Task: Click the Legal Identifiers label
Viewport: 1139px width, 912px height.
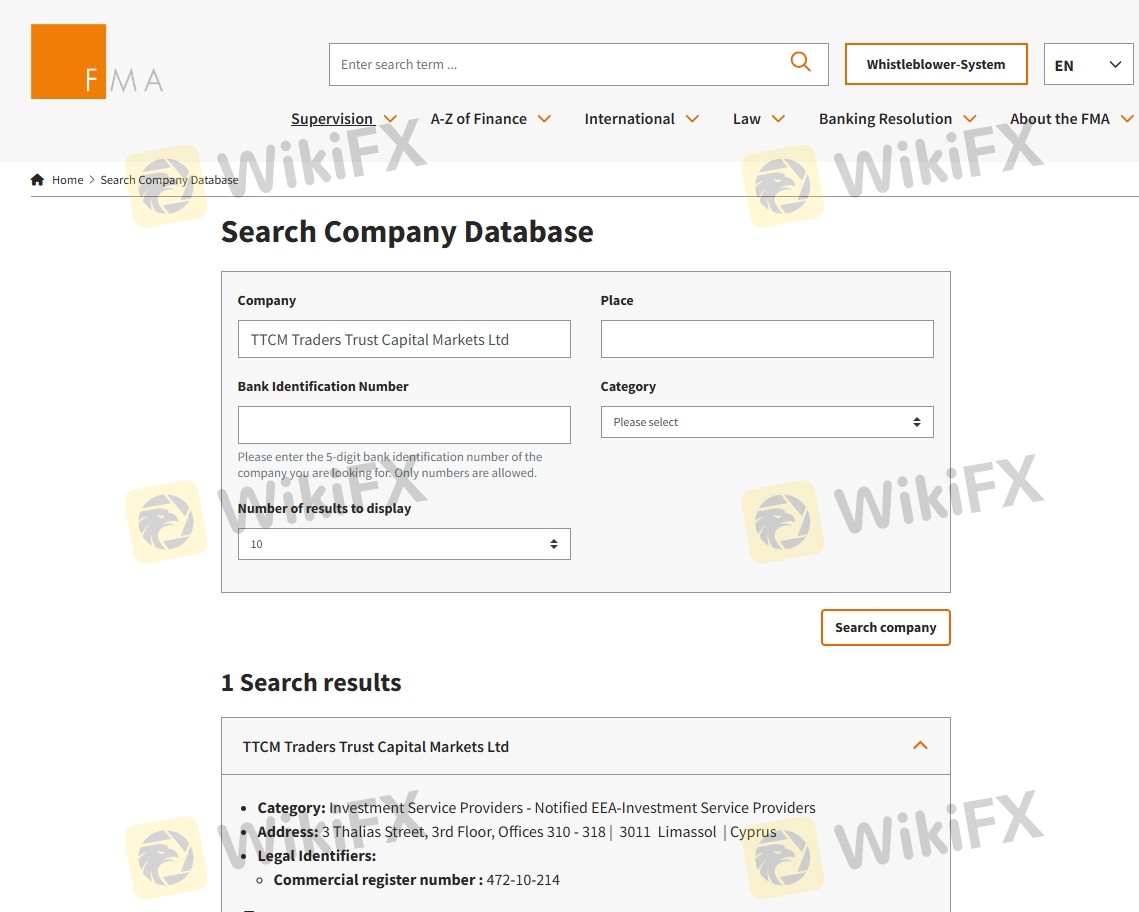Action: coord(317,855)
